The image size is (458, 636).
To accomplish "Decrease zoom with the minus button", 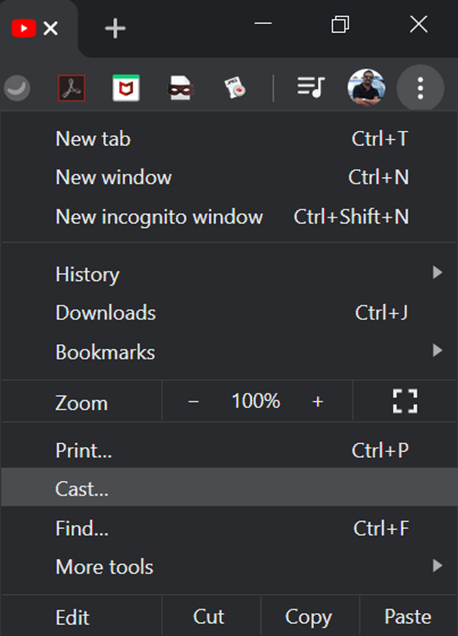I will [x=194, y=401].
